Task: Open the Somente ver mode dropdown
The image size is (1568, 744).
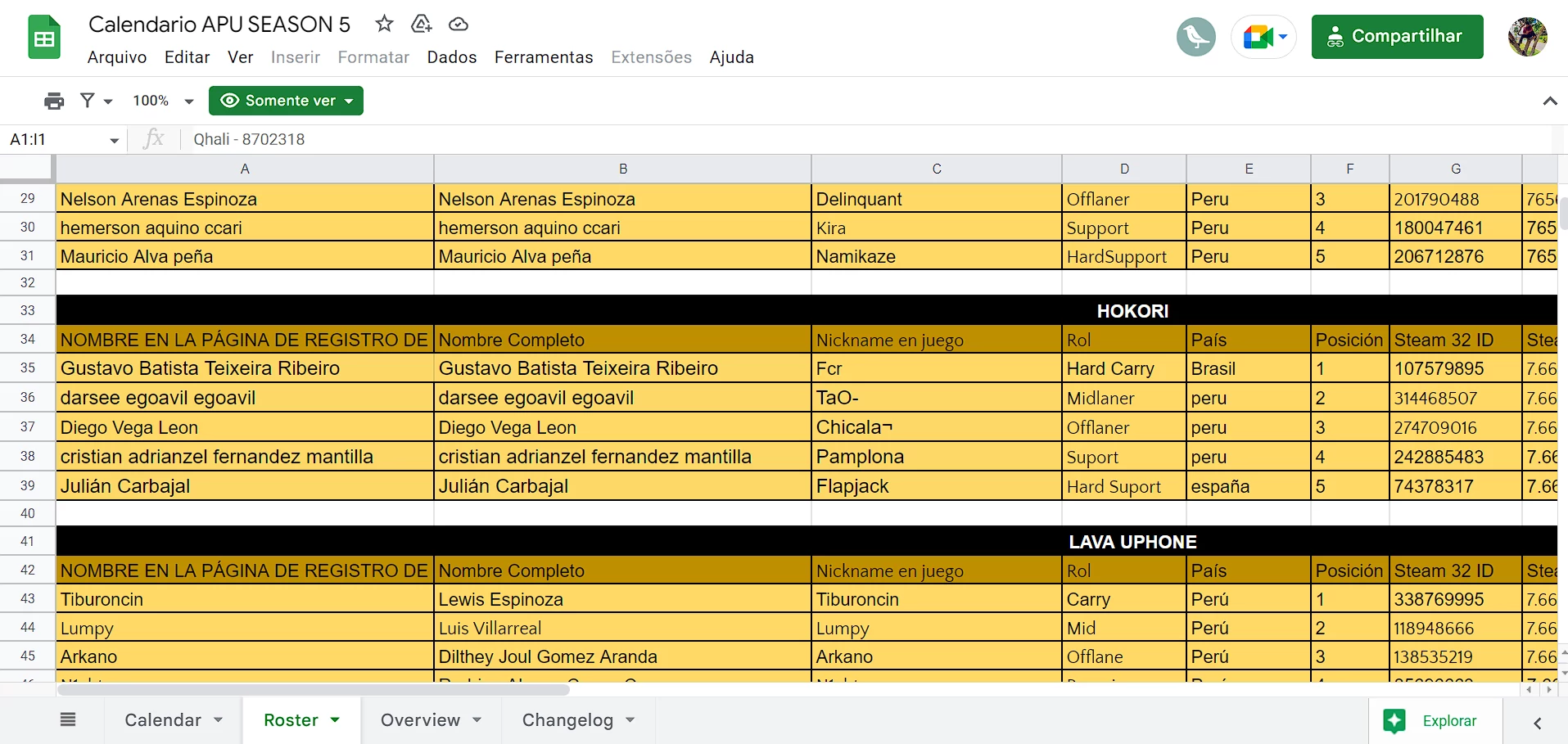Action: [286, 101]
